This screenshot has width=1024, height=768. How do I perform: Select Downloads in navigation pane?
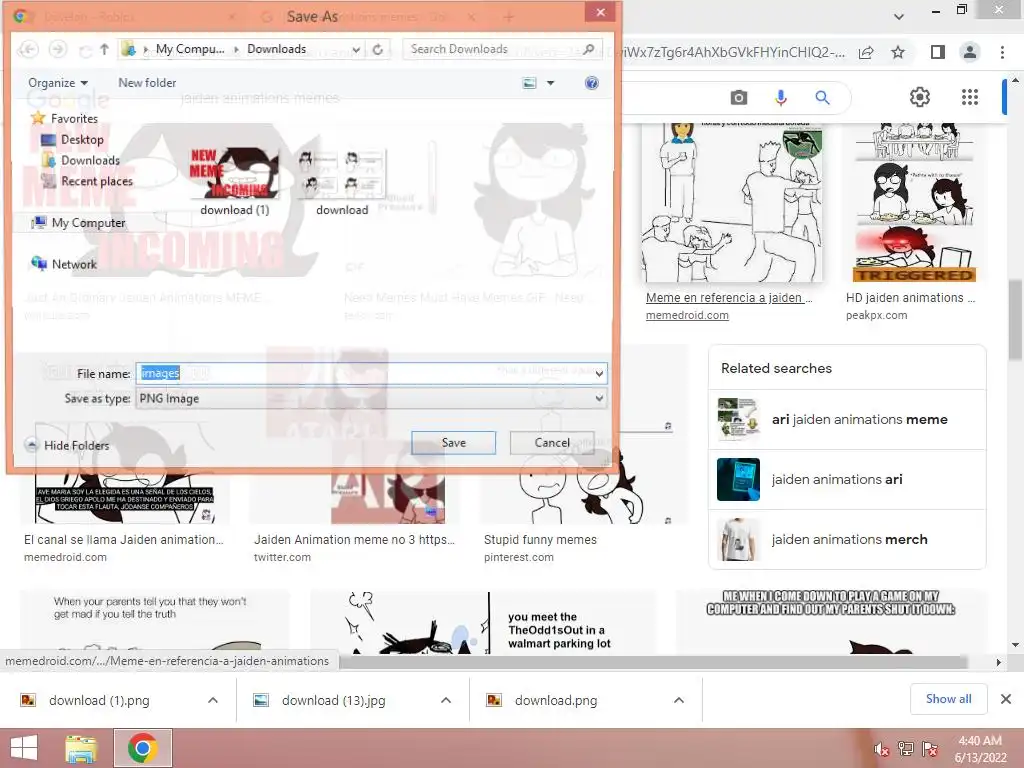coord(81,160)
